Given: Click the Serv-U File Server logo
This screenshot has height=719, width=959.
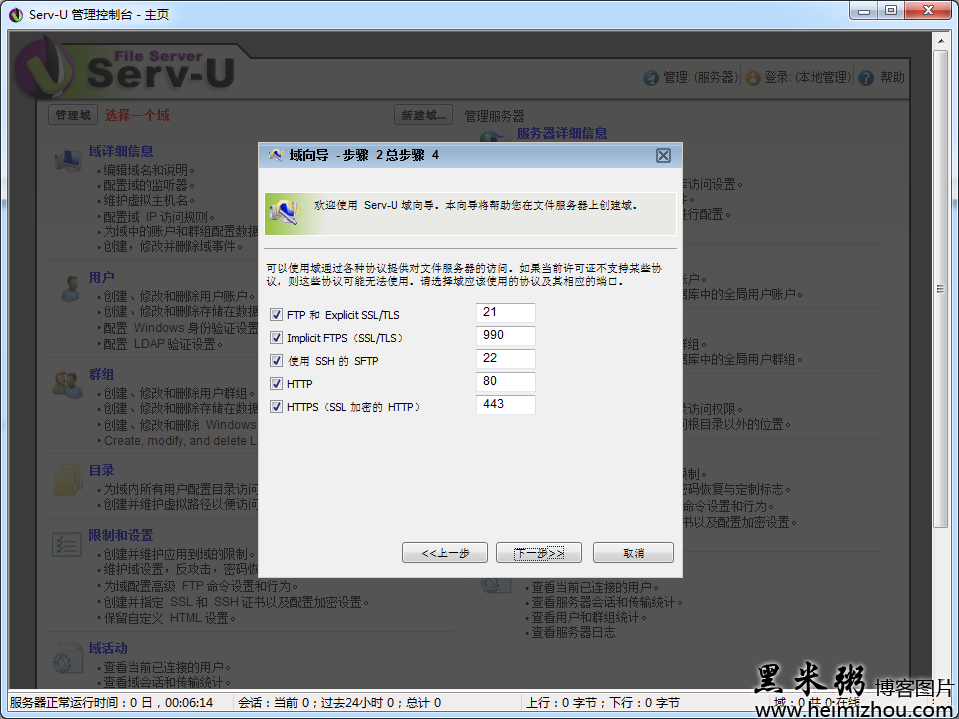Looking at the screenshot, I should tap(135, 70).
